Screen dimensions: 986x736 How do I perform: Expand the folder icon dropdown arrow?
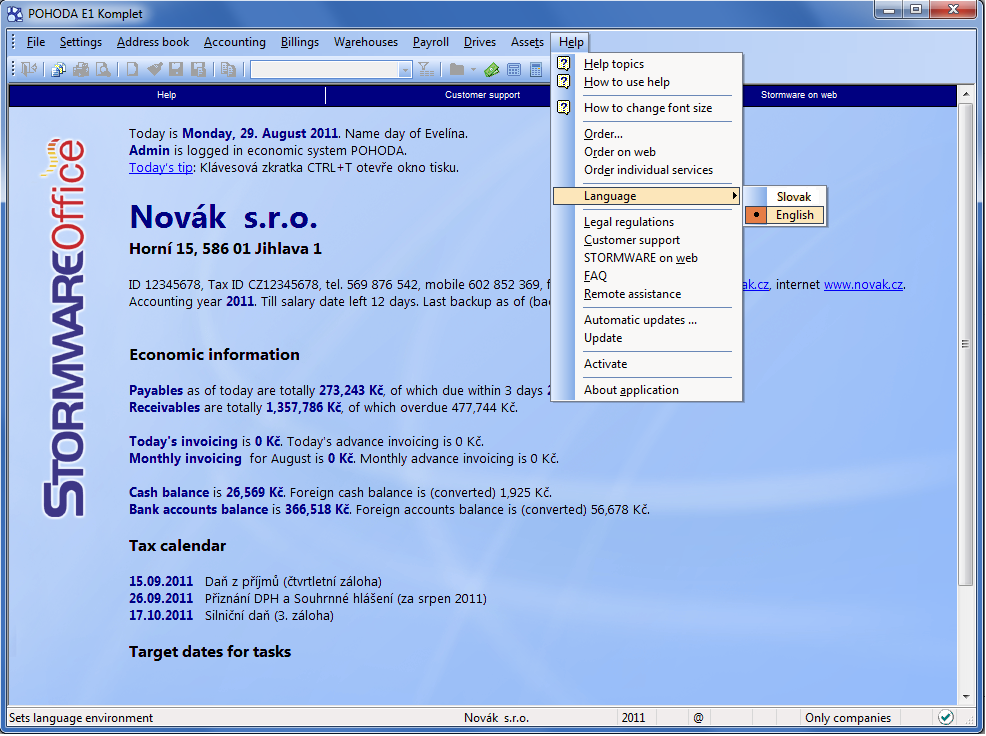click(x=474, y=69)
